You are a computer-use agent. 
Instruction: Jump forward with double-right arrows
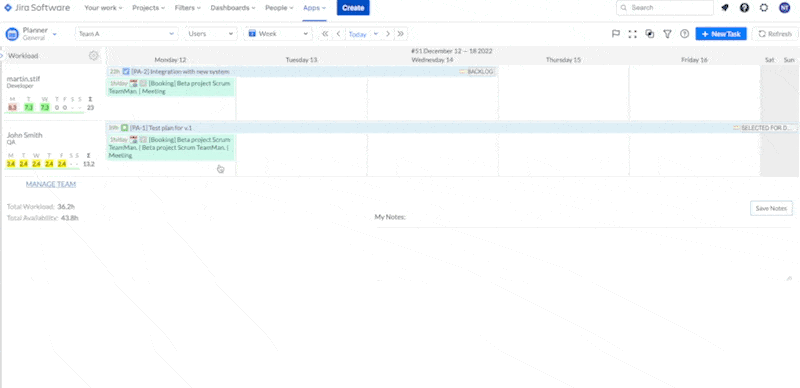click(401, 34)
